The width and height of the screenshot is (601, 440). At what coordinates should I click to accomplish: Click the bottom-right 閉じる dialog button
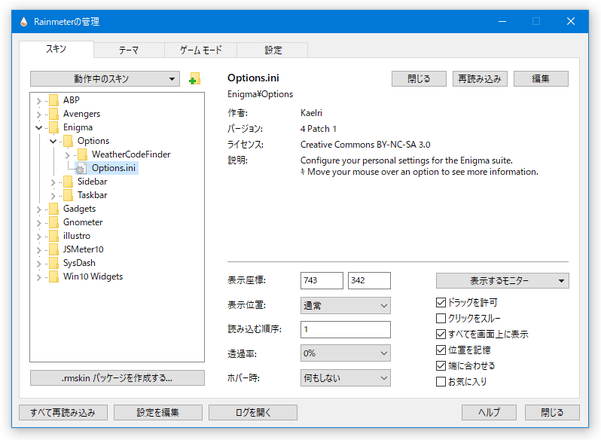click(552, 412)
